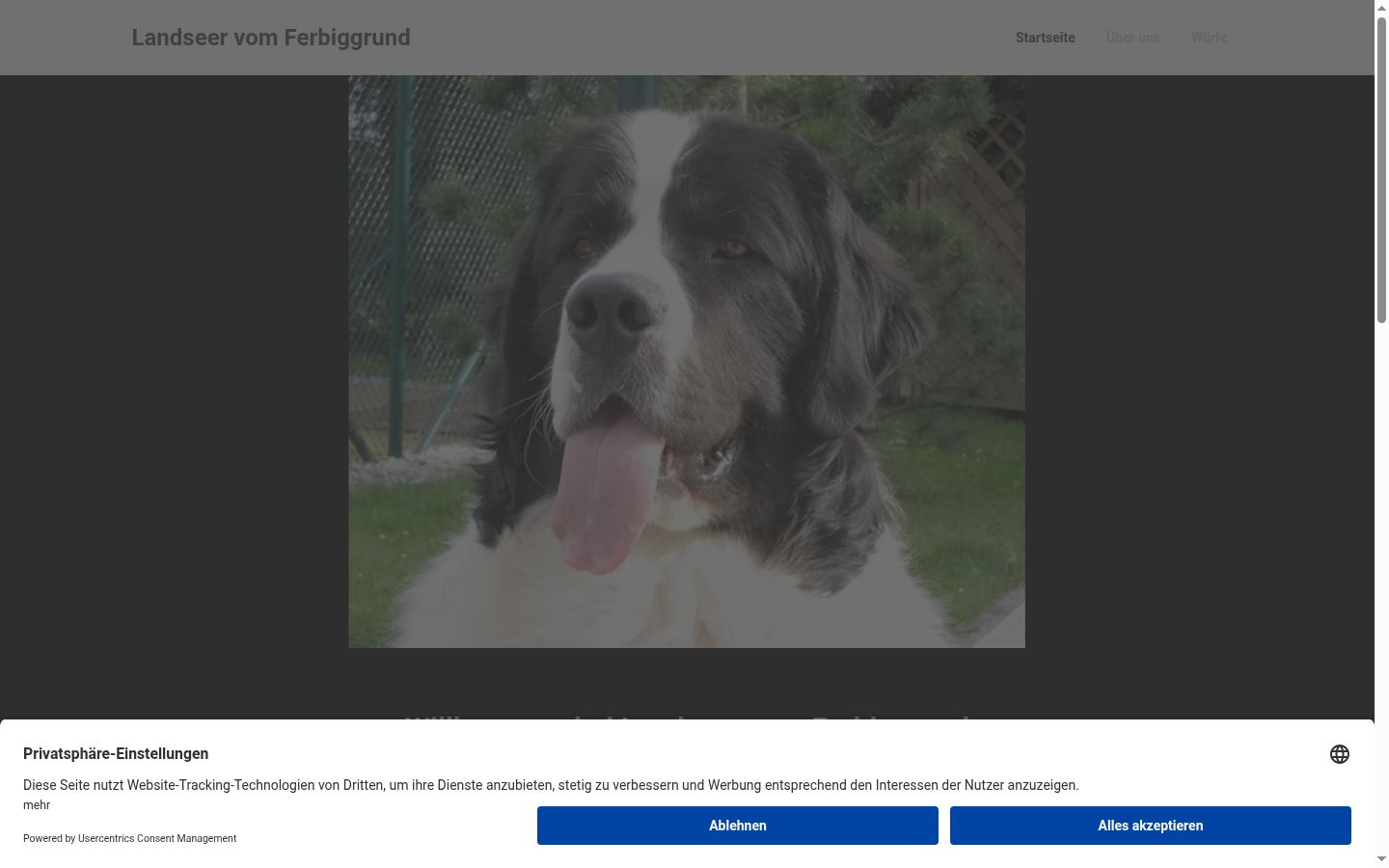Viewport: 1389px width, 868px height.
Task: Open Usercentrics Consent Management link
Action: 157,838
